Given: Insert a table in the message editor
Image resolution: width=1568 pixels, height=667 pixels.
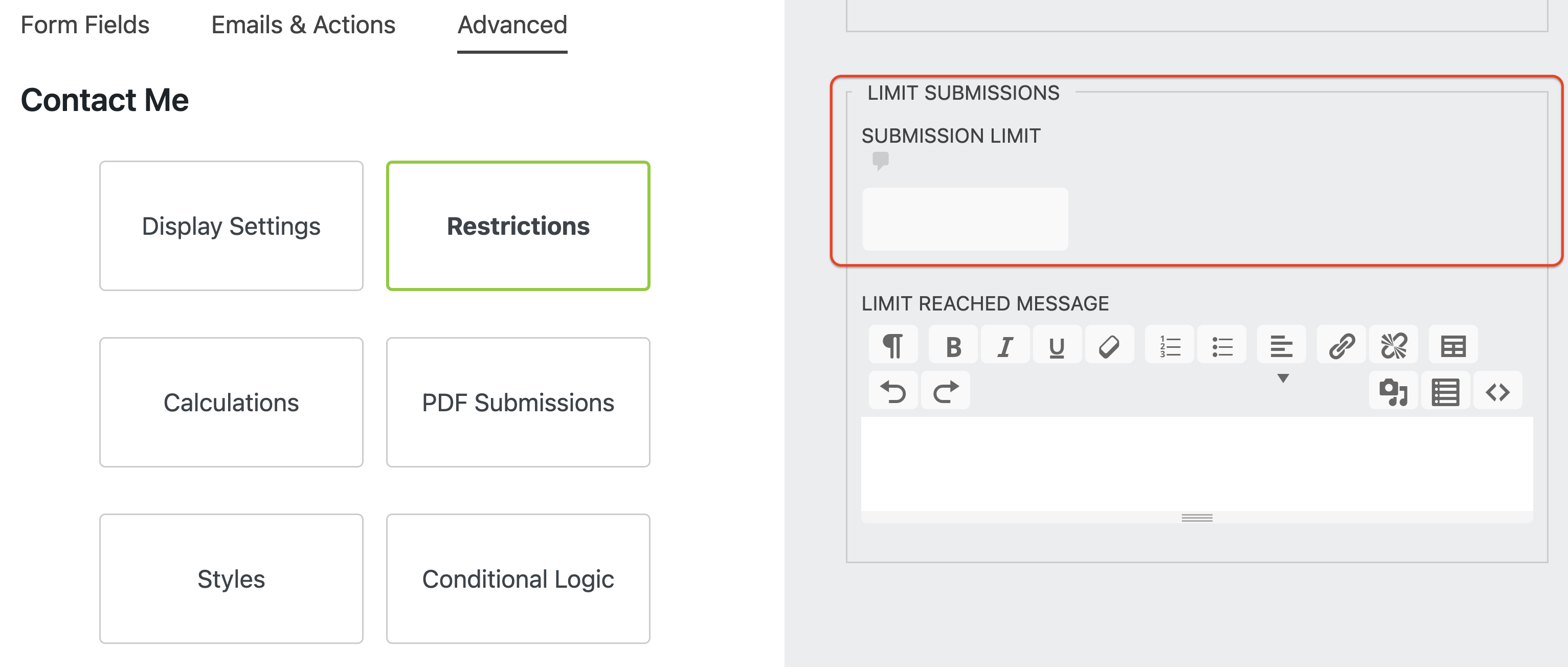Looking at the screenshot, I should (x=1453, y=344).
